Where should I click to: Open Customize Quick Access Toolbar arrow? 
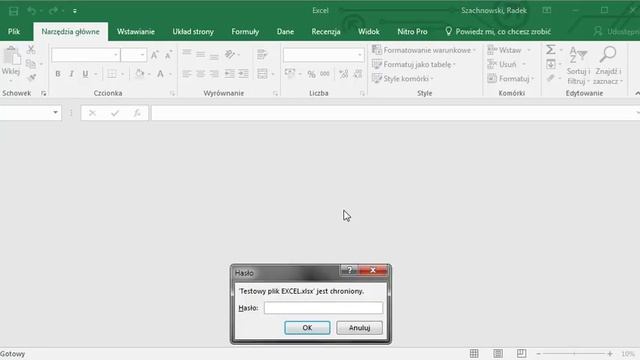coord(75,11)
